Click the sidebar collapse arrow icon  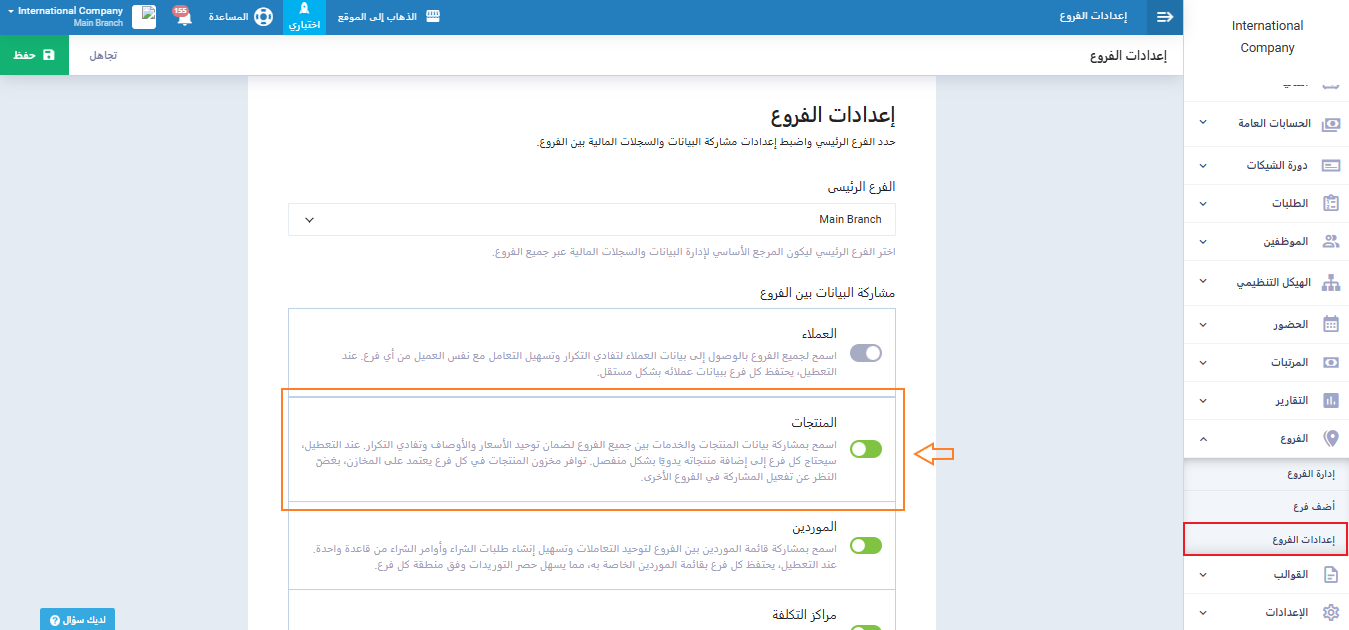[1164, 17]
